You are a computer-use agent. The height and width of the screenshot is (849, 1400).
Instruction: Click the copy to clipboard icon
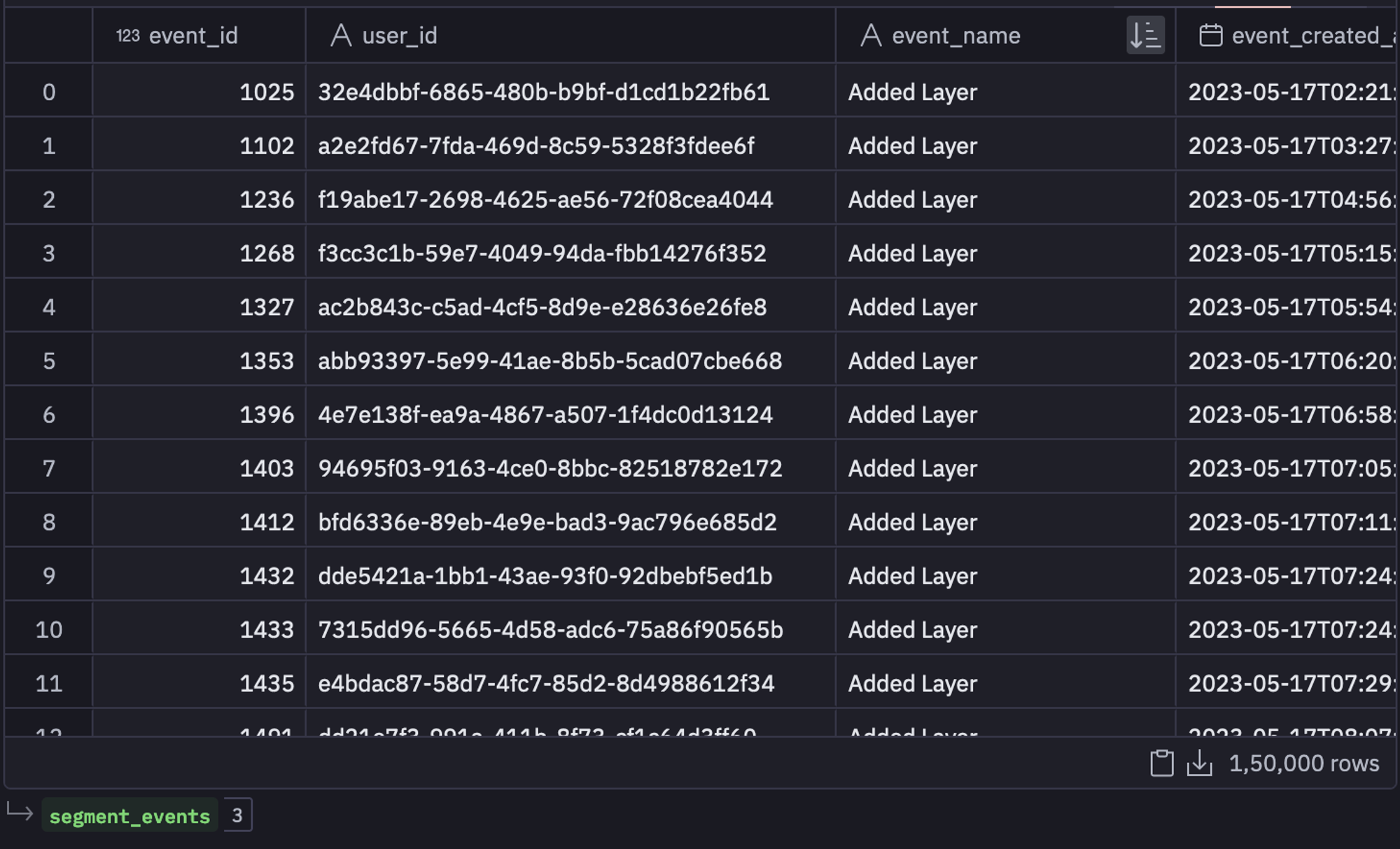(x=1161, y=763)
